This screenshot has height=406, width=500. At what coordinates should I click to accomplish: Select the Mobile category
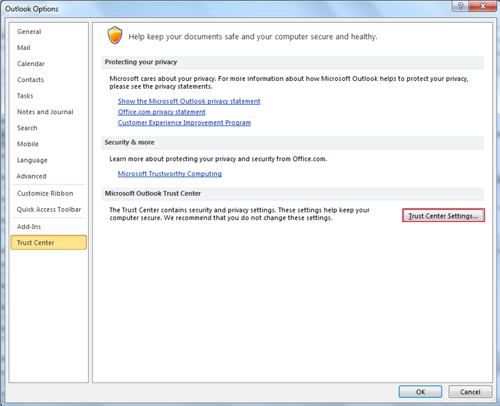28,144
